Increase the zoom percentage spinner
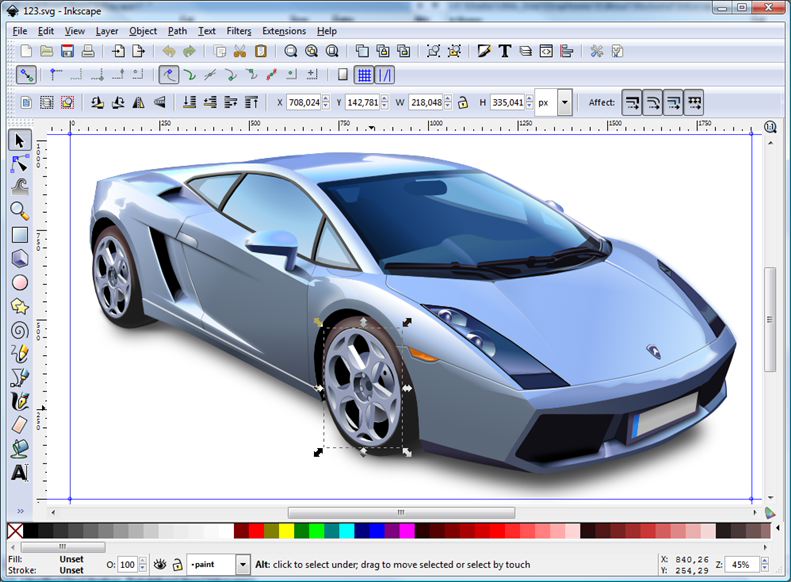 (765, 561)
